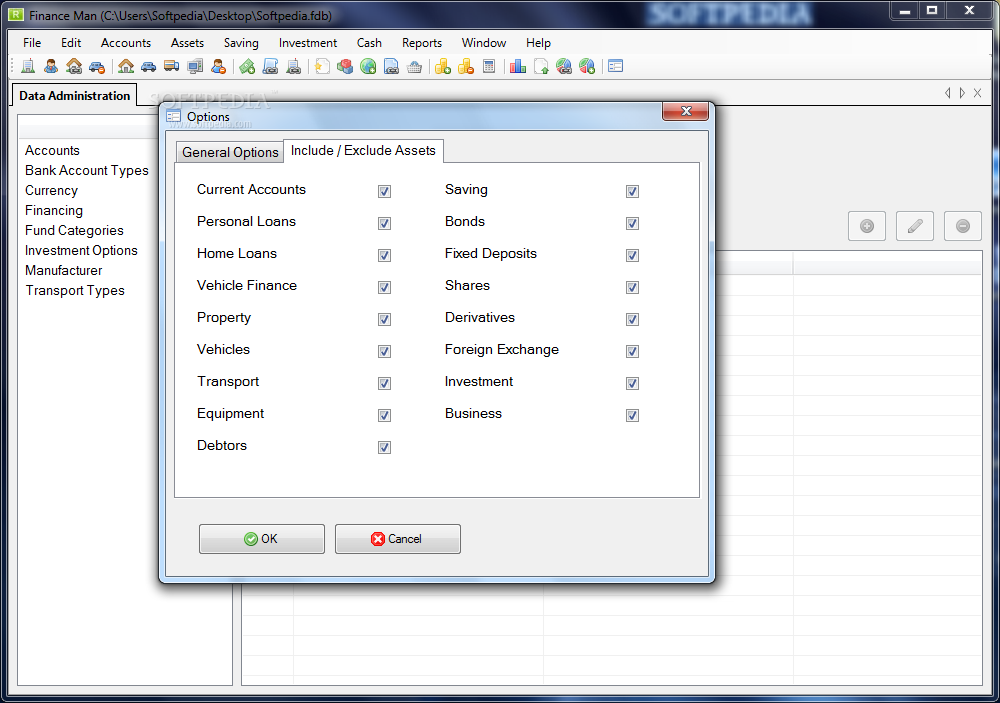
Task: Click the office building toolbar icon
Action: click(28, 66)
